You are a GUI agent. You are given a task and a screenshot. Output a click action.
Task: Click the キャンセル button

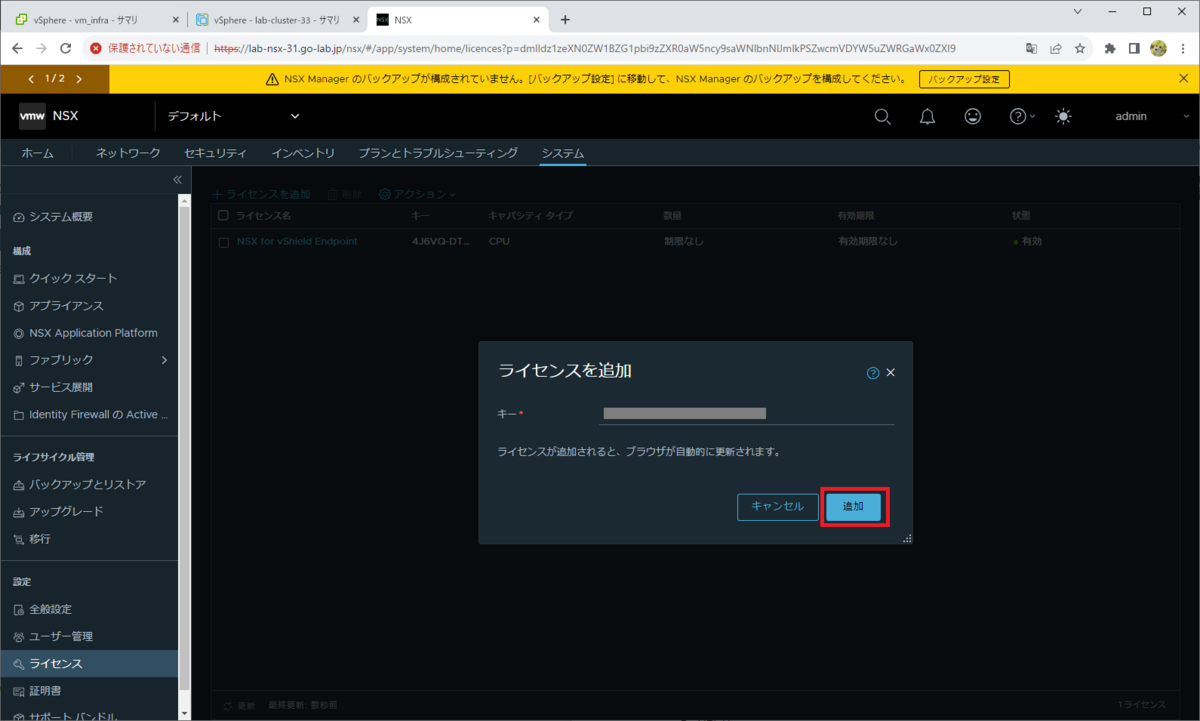click(x=777, y=507)
